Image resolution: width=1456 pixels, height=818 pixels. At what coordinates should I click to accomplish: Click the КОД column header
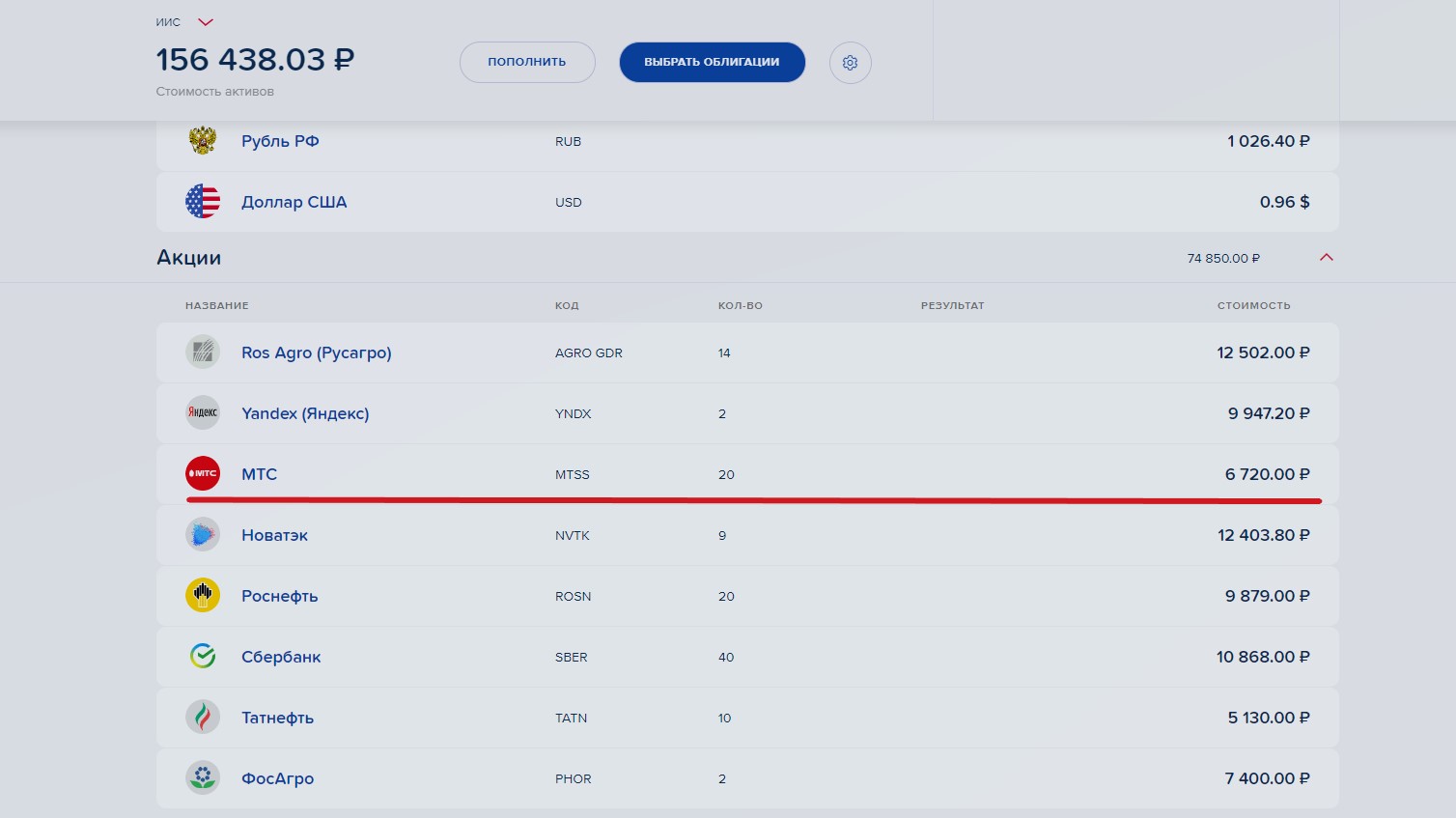(567, 305)
